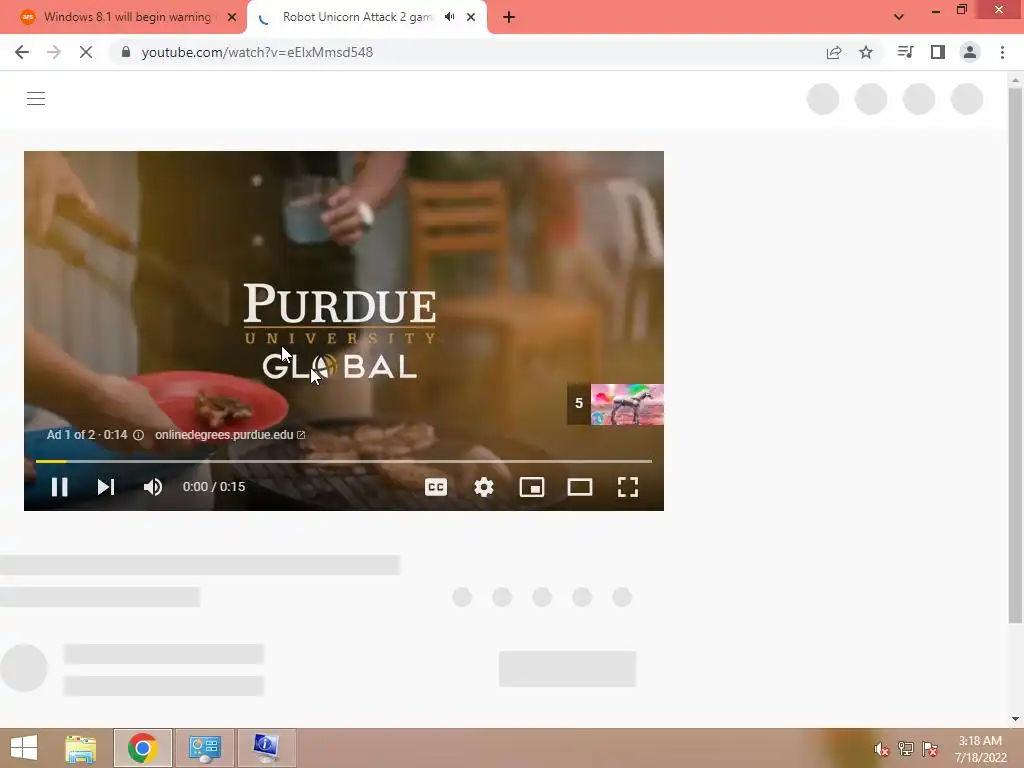Select Robot Unicorn Attack 2 tab
Image resolution: width=1024 pixels, height=768 pixels.
point(358,17)
